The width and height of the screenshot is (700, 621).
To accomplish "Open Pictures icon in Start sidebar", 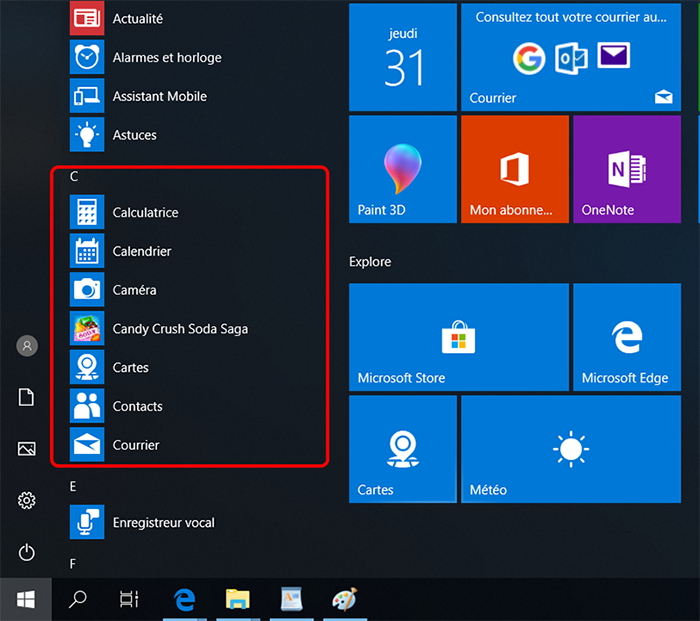I will point(26,449).
